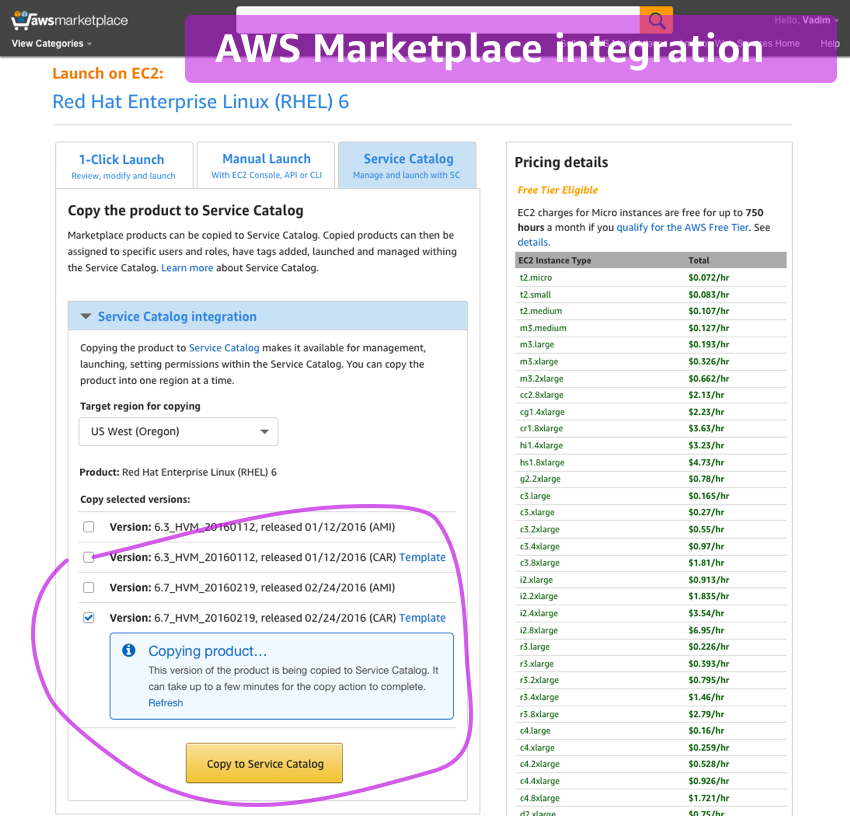The height and width of the screenshot is (816, 850).
Task: Click the $6.95/hr price value
Action: coord(706,630)
